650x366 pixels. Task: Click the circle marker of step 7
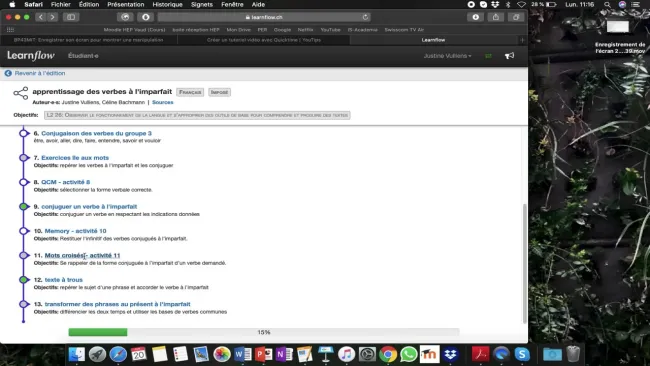[24, 158]
